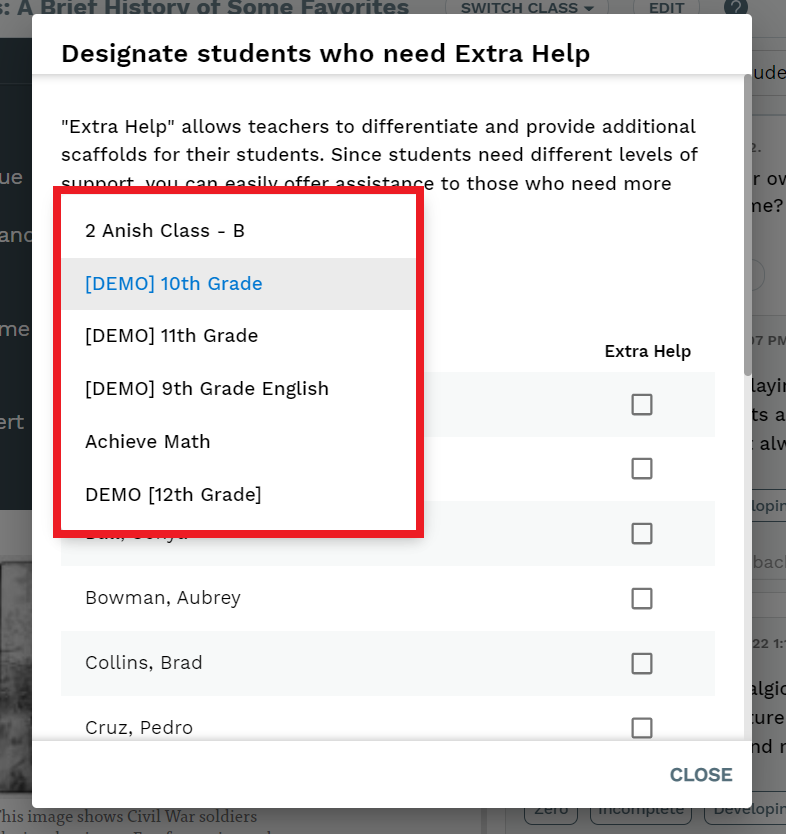Pick [DEMO] 9th Grade English class
This screenshot has height=834, width=786.
(x=238, y=389)
